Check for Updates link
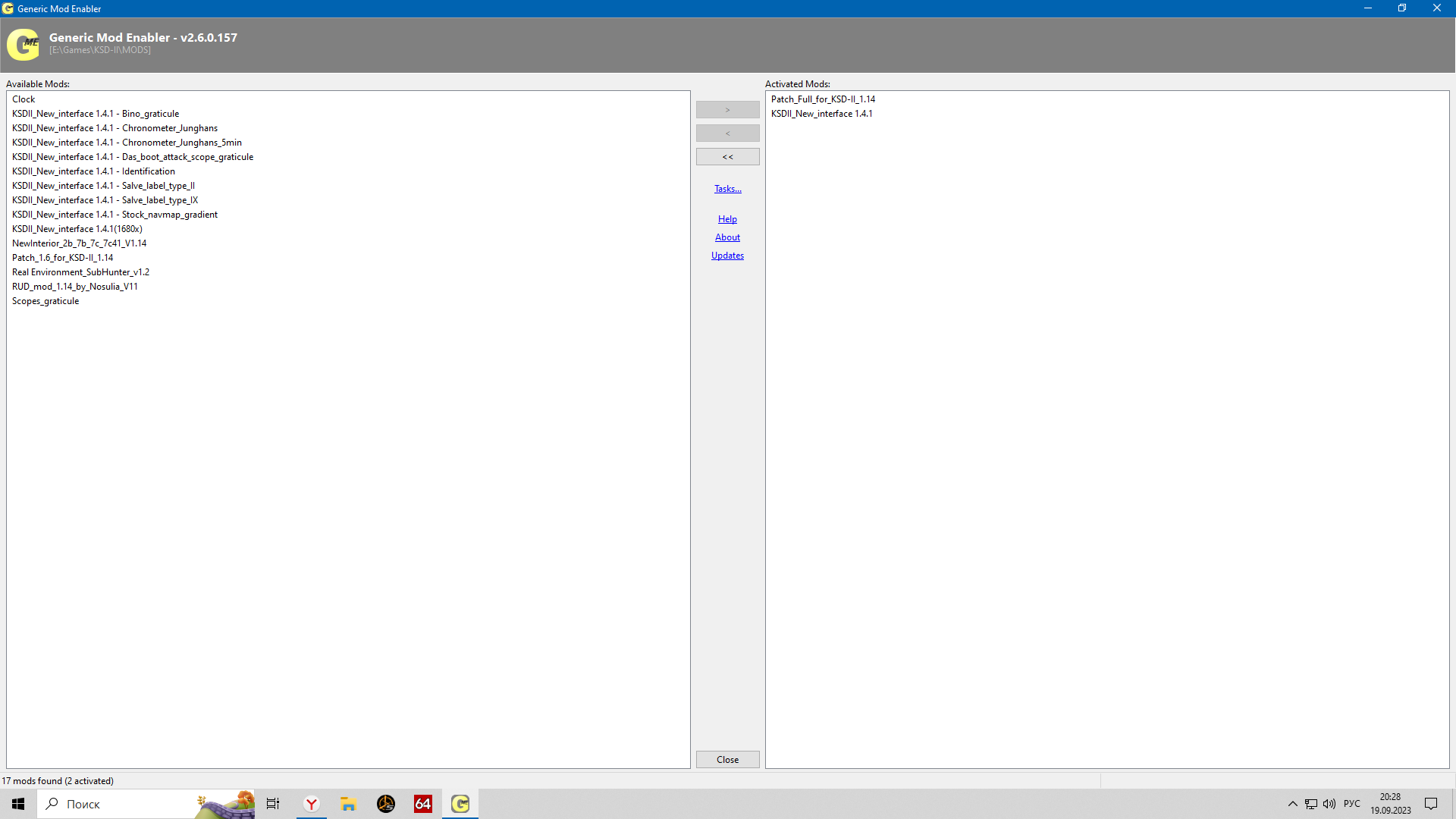The width and height of the screenshot is (1456, 819). click(727, 256)
